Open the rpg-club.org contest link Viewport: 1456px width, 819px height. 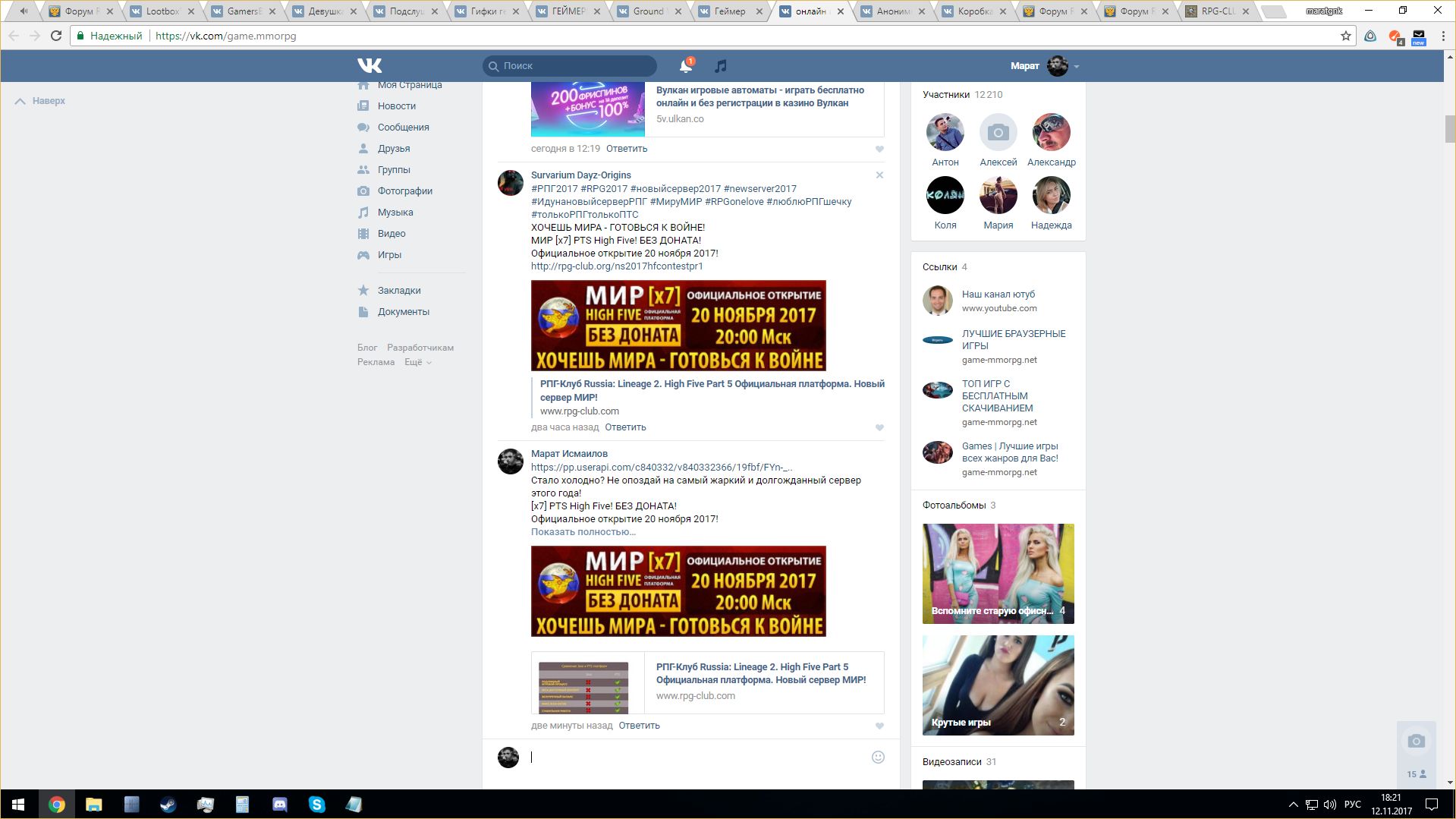click(617, 266)
